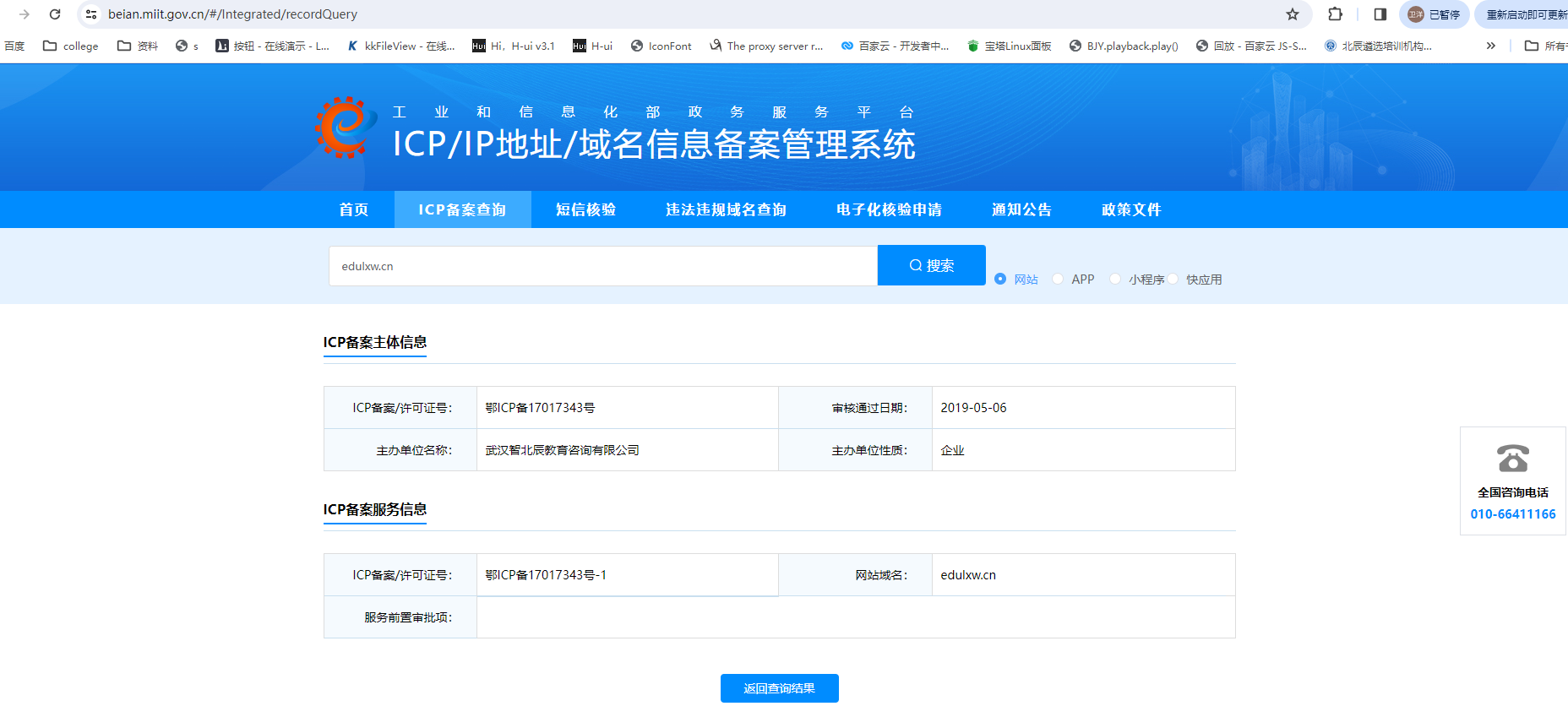Open site information icon in address bar
Image resolution: width=1568 pixels, height=717 pixels.
tap(91, 14)
